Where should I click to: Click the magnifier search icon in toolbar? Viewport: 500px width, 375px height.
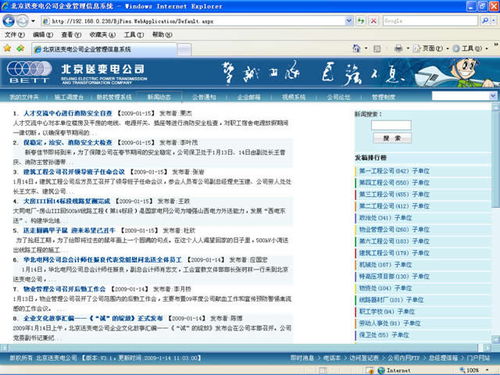[x=485, y=21]
